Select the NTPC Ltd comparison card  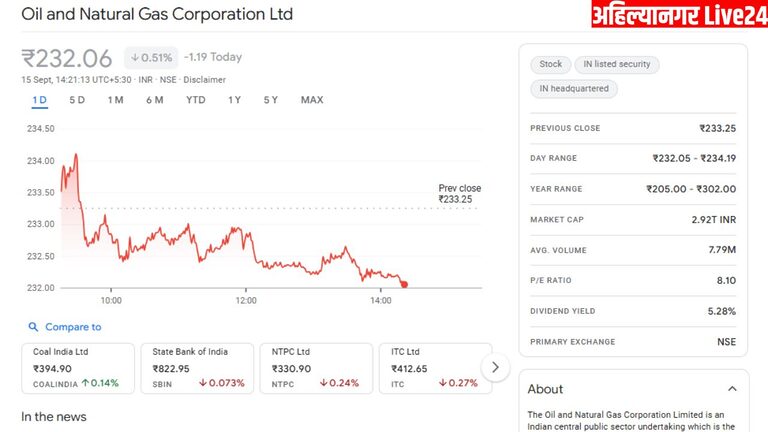pyautogui.click(x=316, y=367)
